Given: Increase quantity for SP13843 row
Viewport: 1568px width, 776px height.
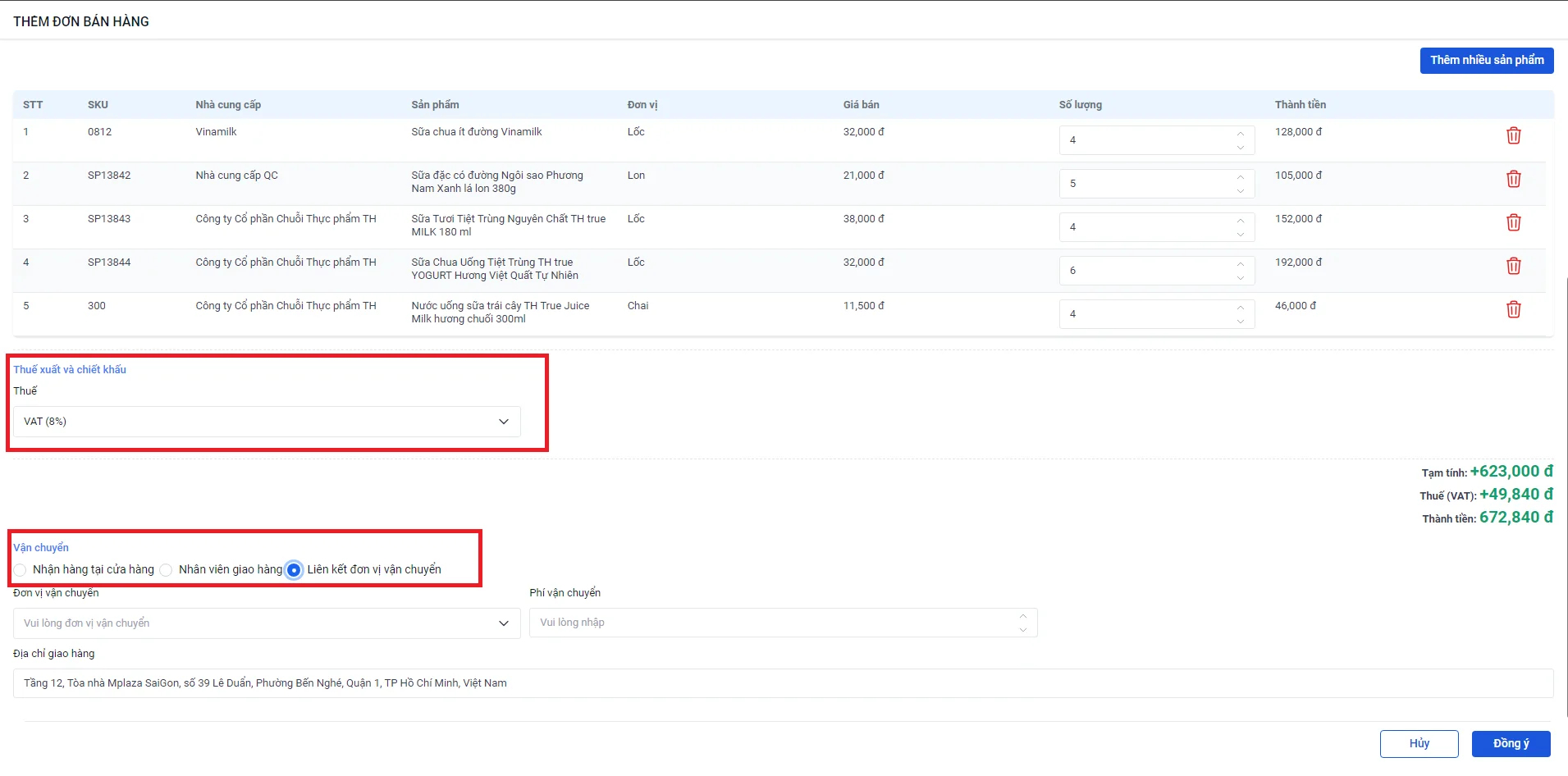Looking at the screenshot, I should tap(1241, 221).
